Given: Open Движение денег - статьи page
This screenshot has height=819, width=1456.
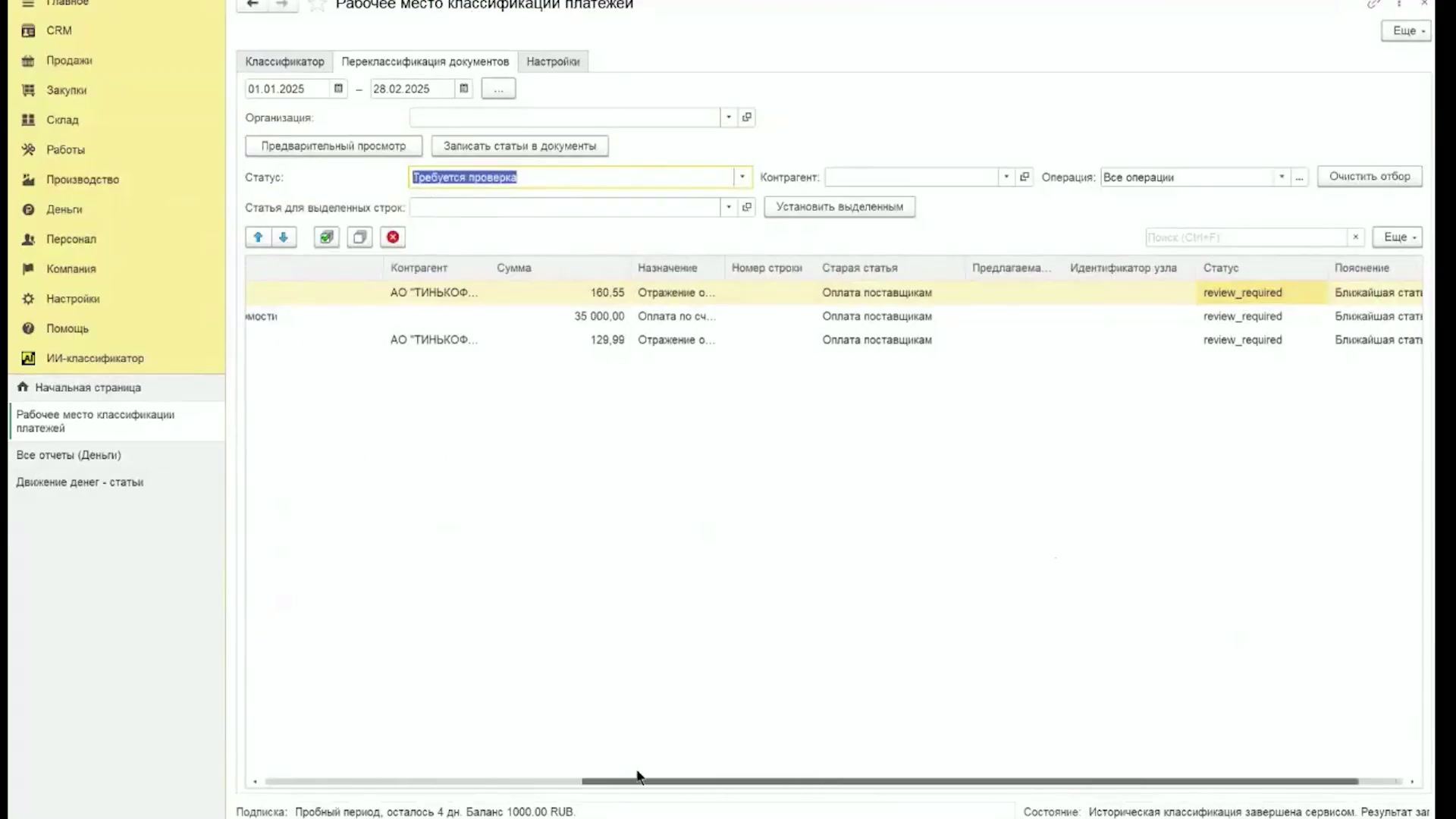Looking at the screenshot, I should [x=80, y=482].
